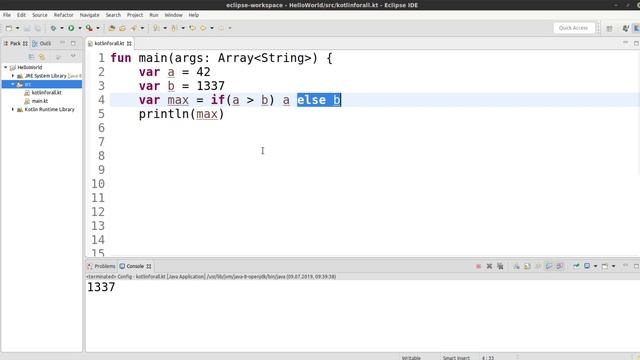Collapse the HelloWorld project tree node
Image resolution: width=640 pixels, height=360 pixels.
(x=6, y=67)
